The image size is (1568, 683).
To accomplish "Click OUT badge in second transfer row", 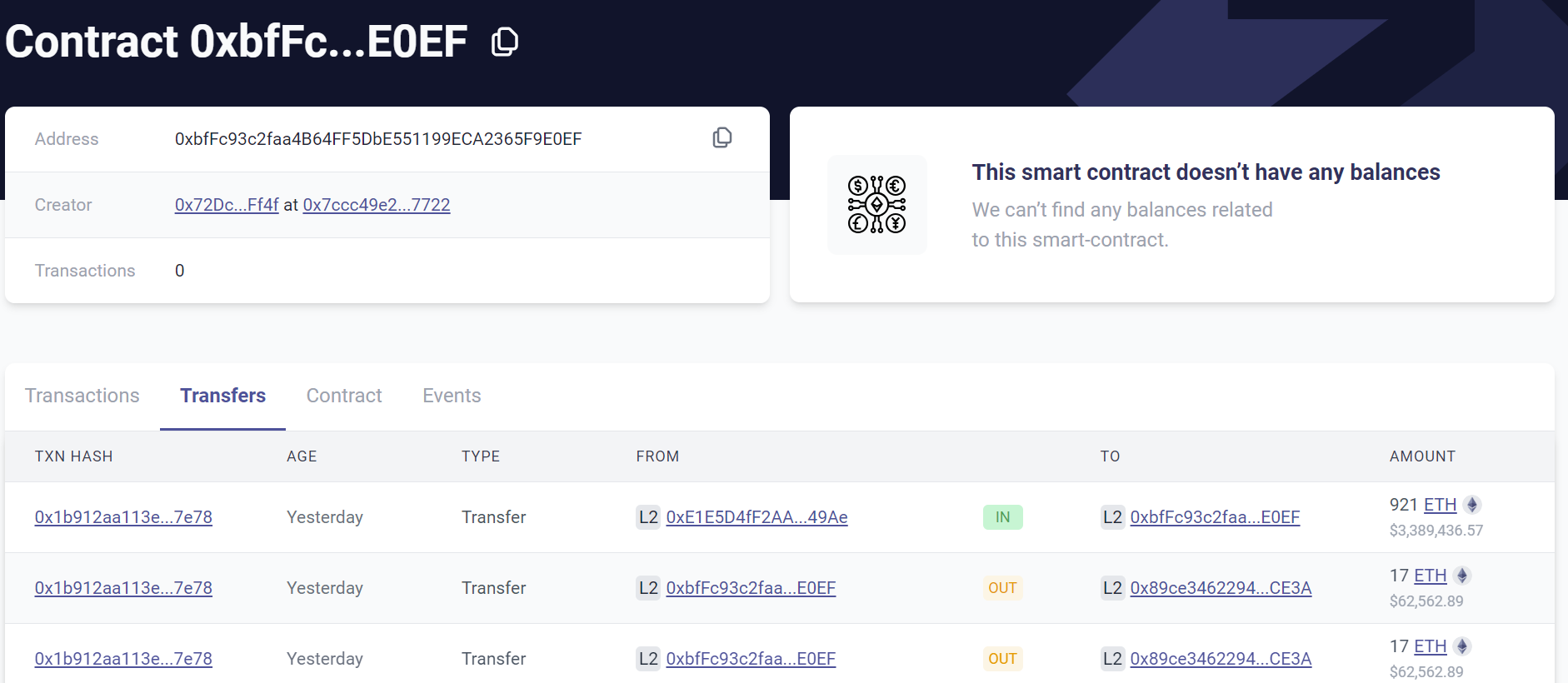I will coord(1002,588).
